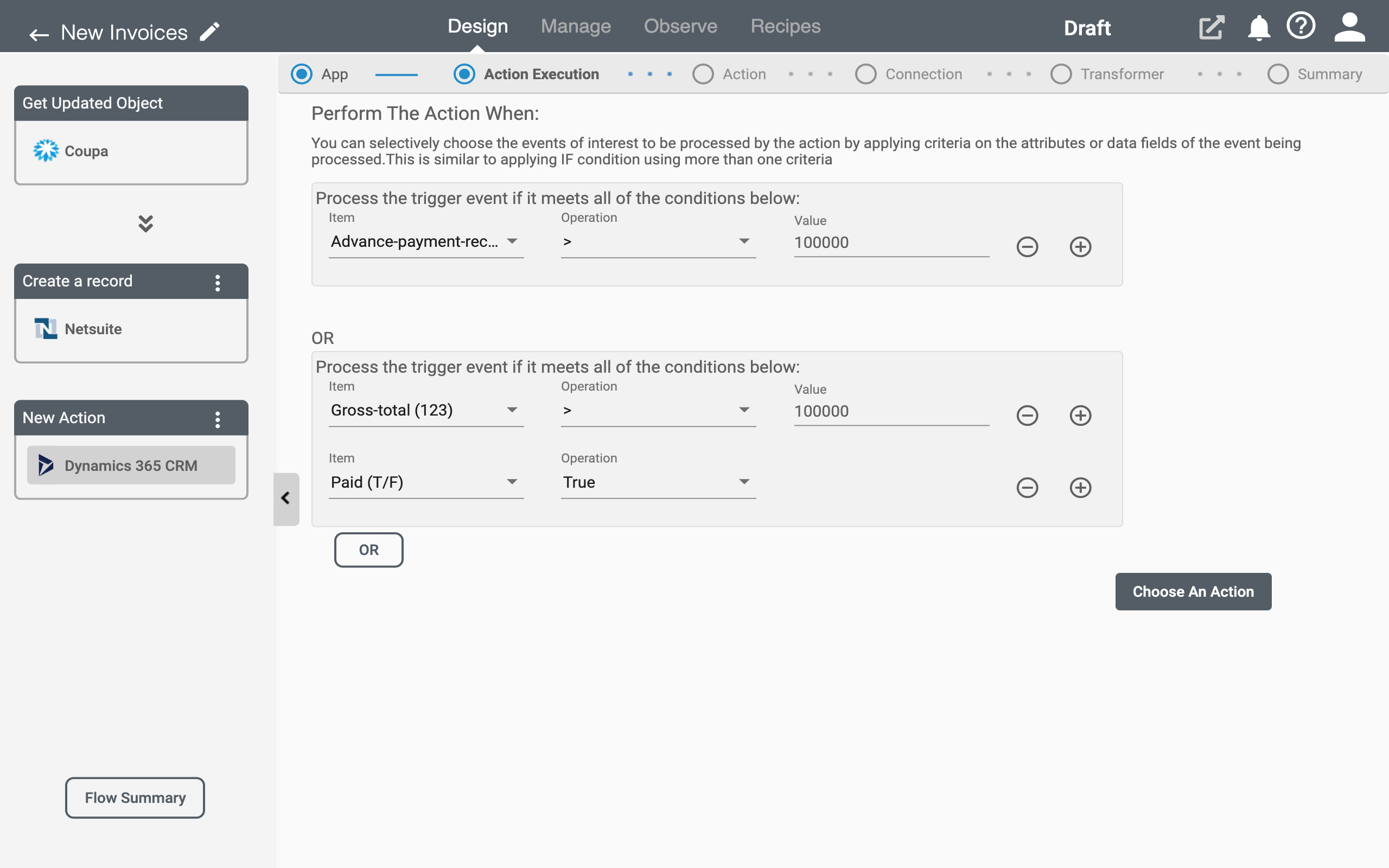Select the App step radio
Screen dimensions: 1389x868
click(301, 74)
